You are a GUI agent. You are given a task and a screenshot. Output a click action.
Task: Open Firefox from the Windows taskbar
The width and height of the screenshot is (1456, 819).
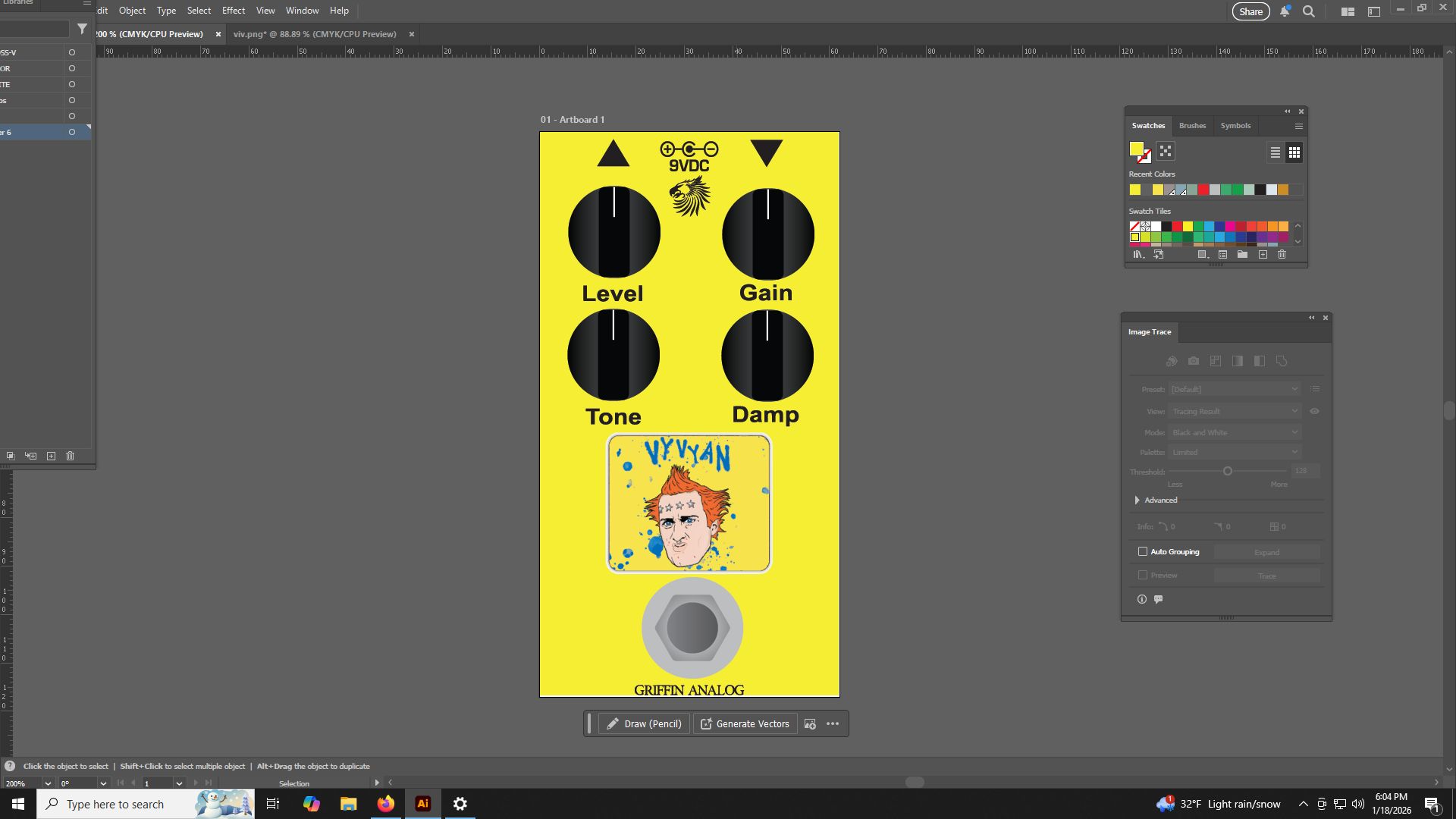[x=386, y=804]
